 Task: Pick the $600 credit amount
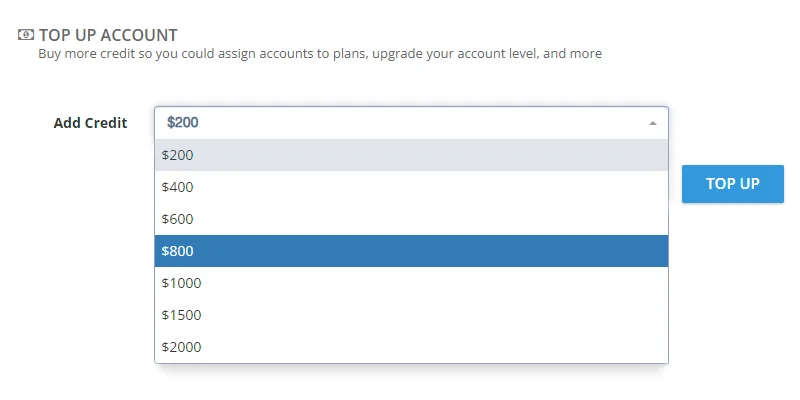coord(411,219)
